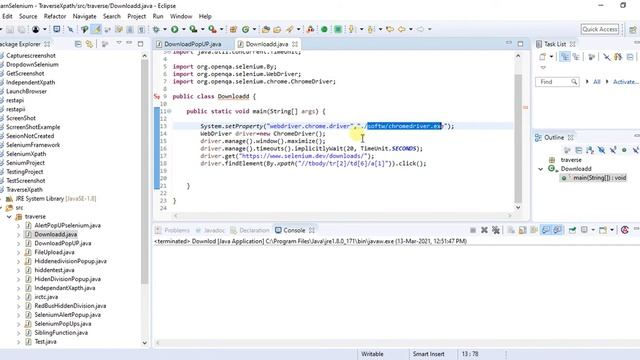Viewport: 640px width, 360px height.
Task: Click the Terminate stop icon in Console
Action: point(473,231)
